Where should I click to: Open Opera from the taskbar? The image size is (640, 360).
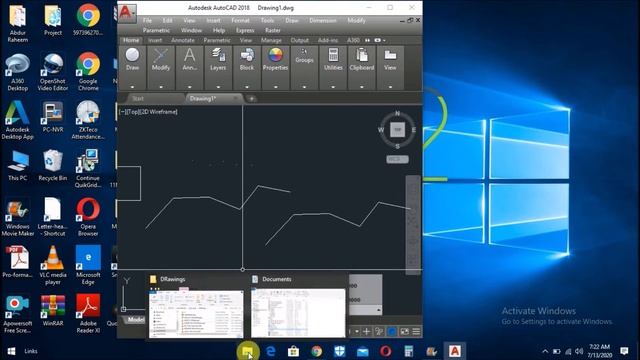point(386,351)
